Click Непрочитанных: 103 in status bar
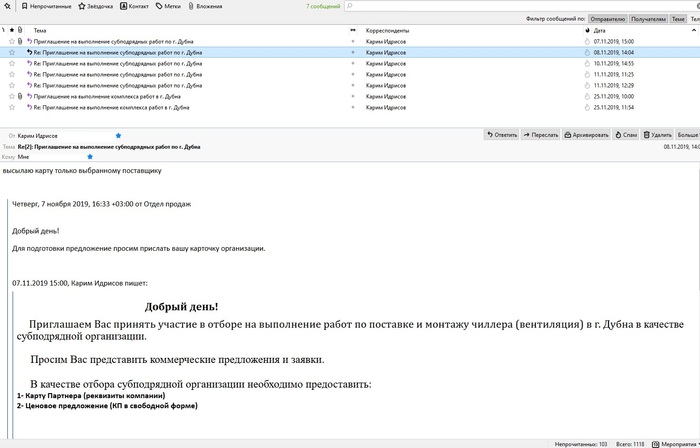The height and width of the screenshot is (448, 700). (x=581, y=444)
